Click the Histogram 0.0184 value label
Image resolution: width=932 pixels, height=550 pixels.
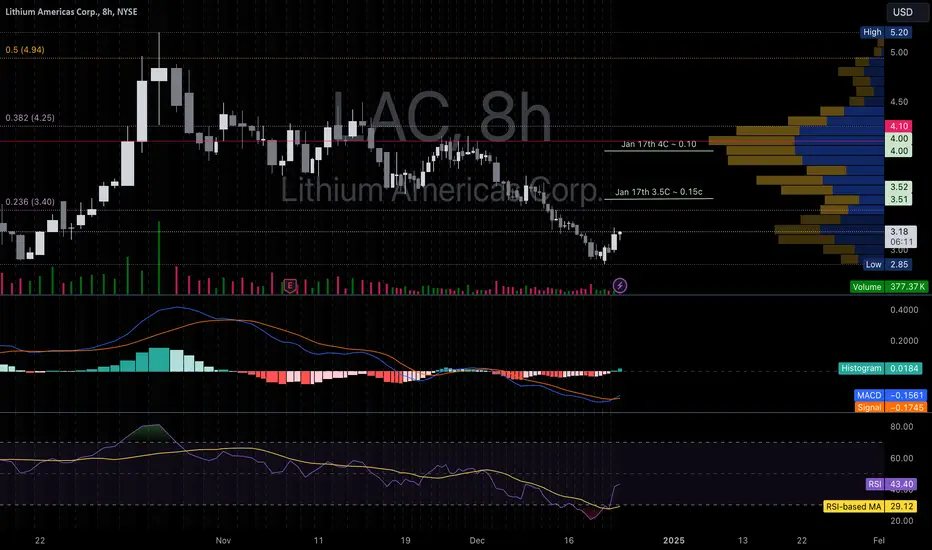880,368
